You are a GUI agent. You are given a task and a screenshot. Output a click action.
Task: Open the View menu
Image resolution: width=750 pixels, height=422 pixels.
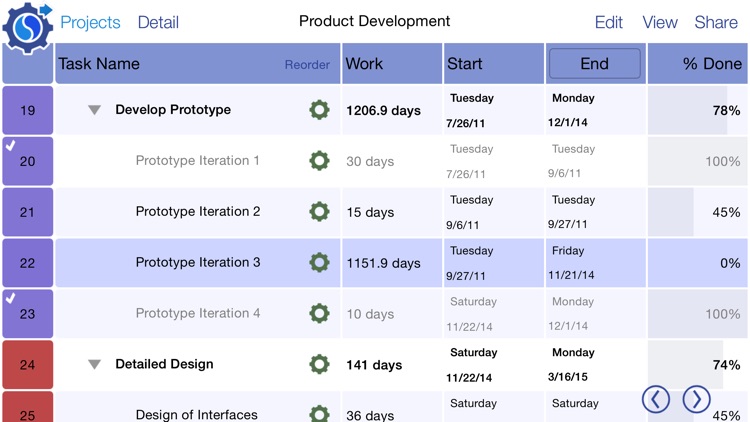coord(660,22)
